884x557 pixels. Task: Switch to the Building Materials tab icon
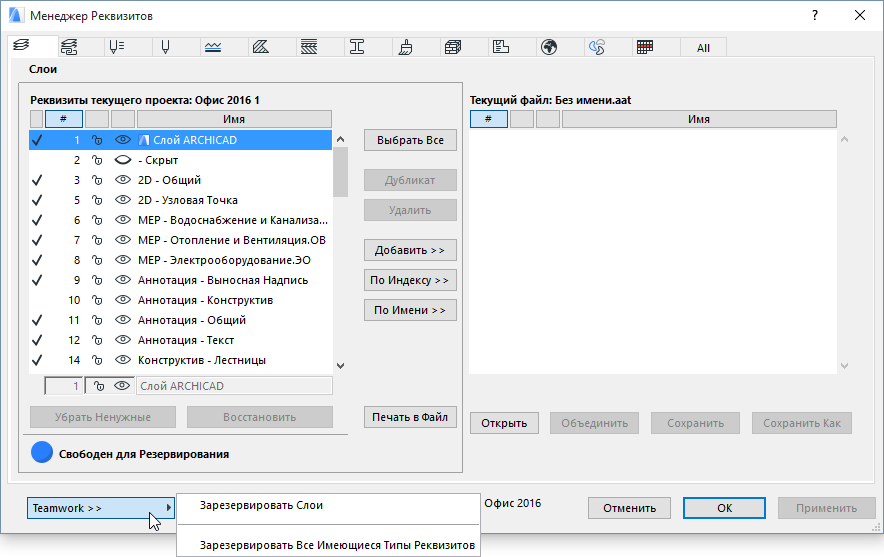453,47
